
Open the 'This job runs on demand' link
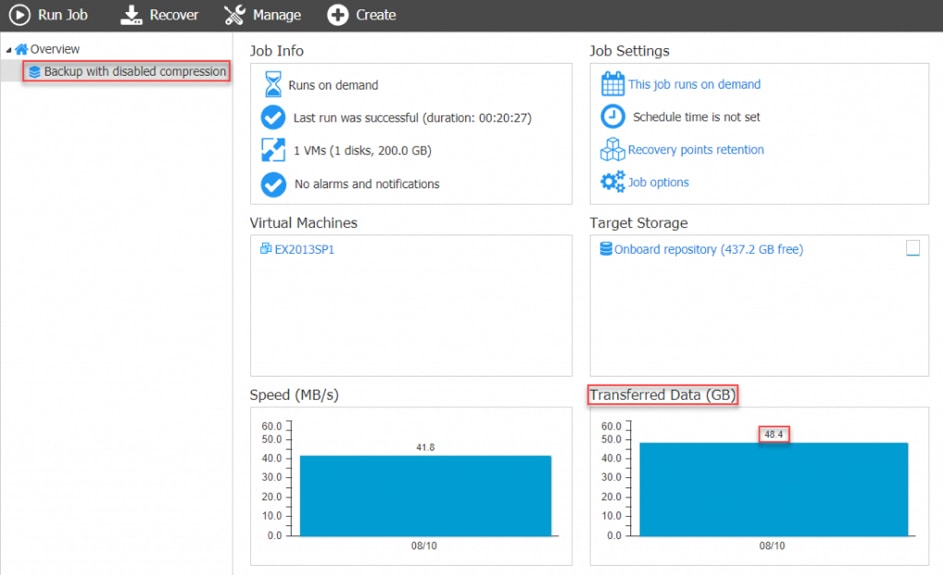point(694,85)
